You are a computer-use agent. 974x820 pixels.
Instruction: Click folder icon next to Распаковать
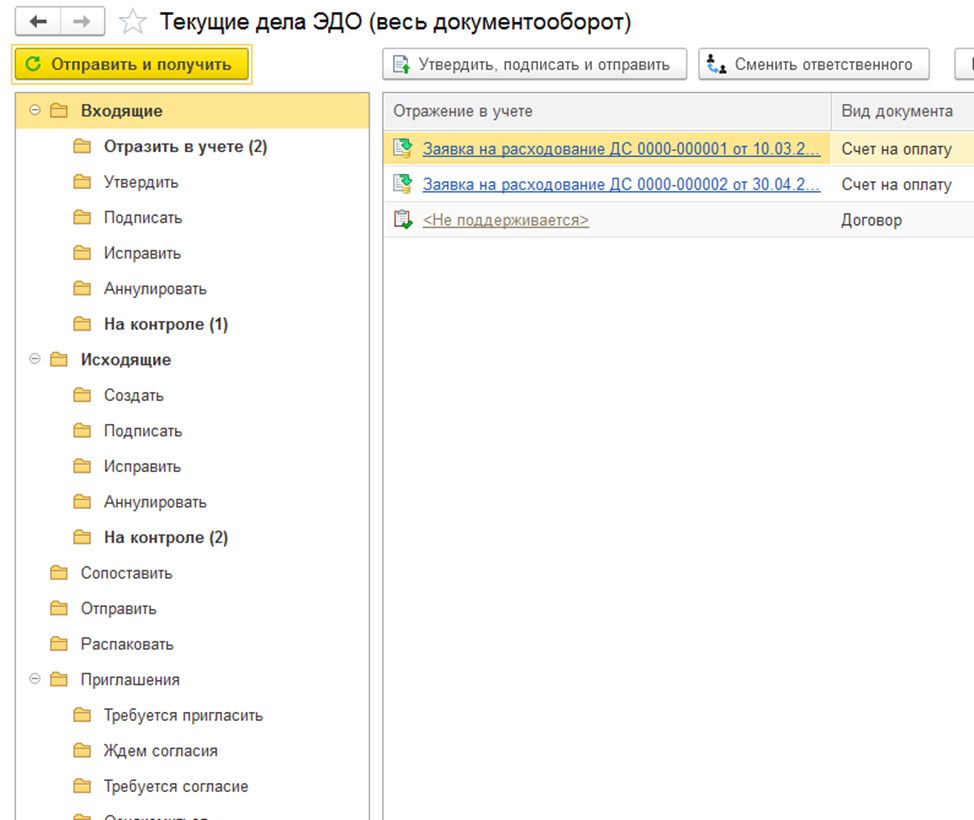pyautogui.click(x=60, y=644)
